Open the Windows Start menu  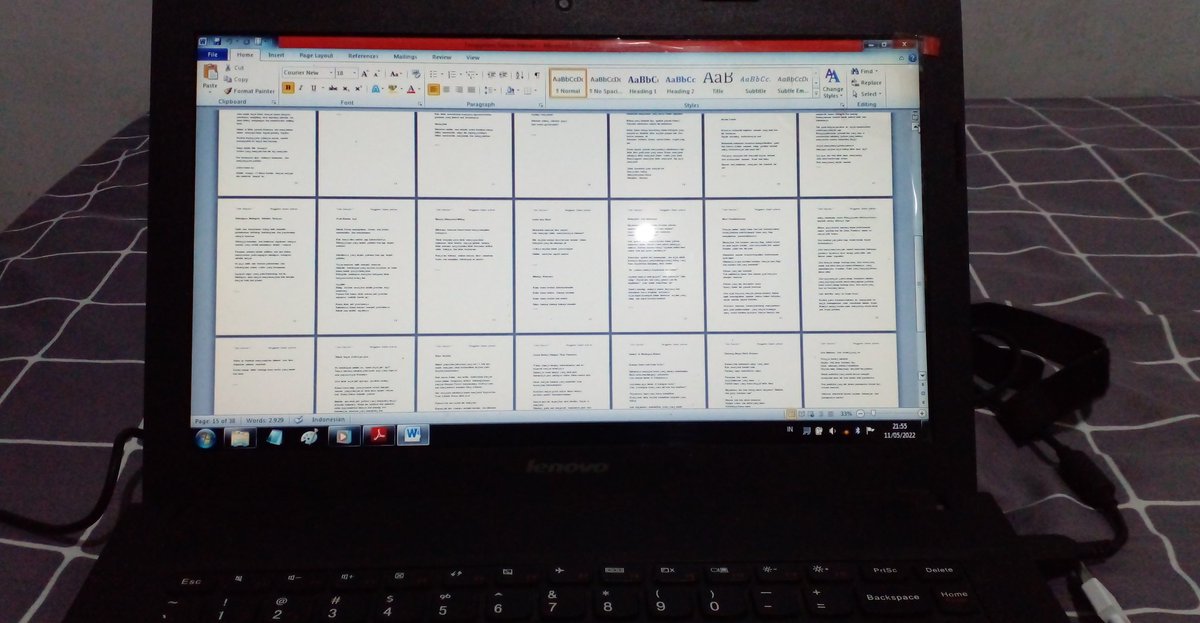click(x=207, y=437)
